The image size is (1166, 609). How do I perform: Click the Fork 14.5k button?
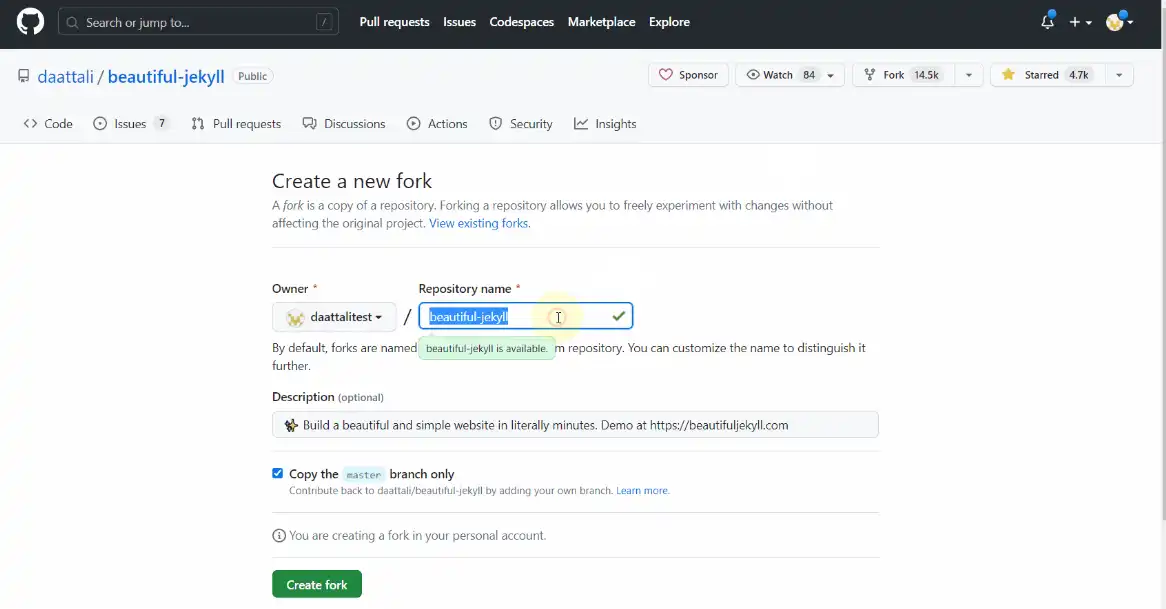click(x=903, y=75)
